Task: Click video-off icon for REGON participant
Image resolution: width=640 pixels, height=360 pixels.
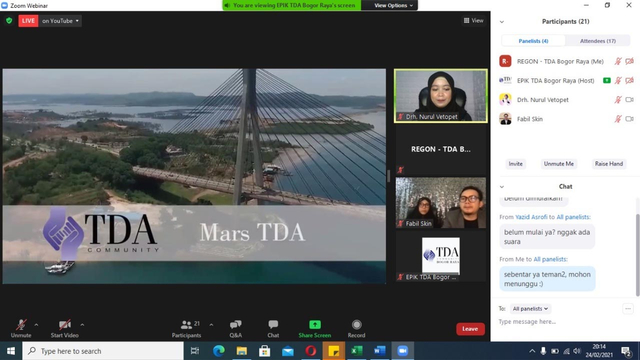Action: pyautogui.click(x=629, y=61)
